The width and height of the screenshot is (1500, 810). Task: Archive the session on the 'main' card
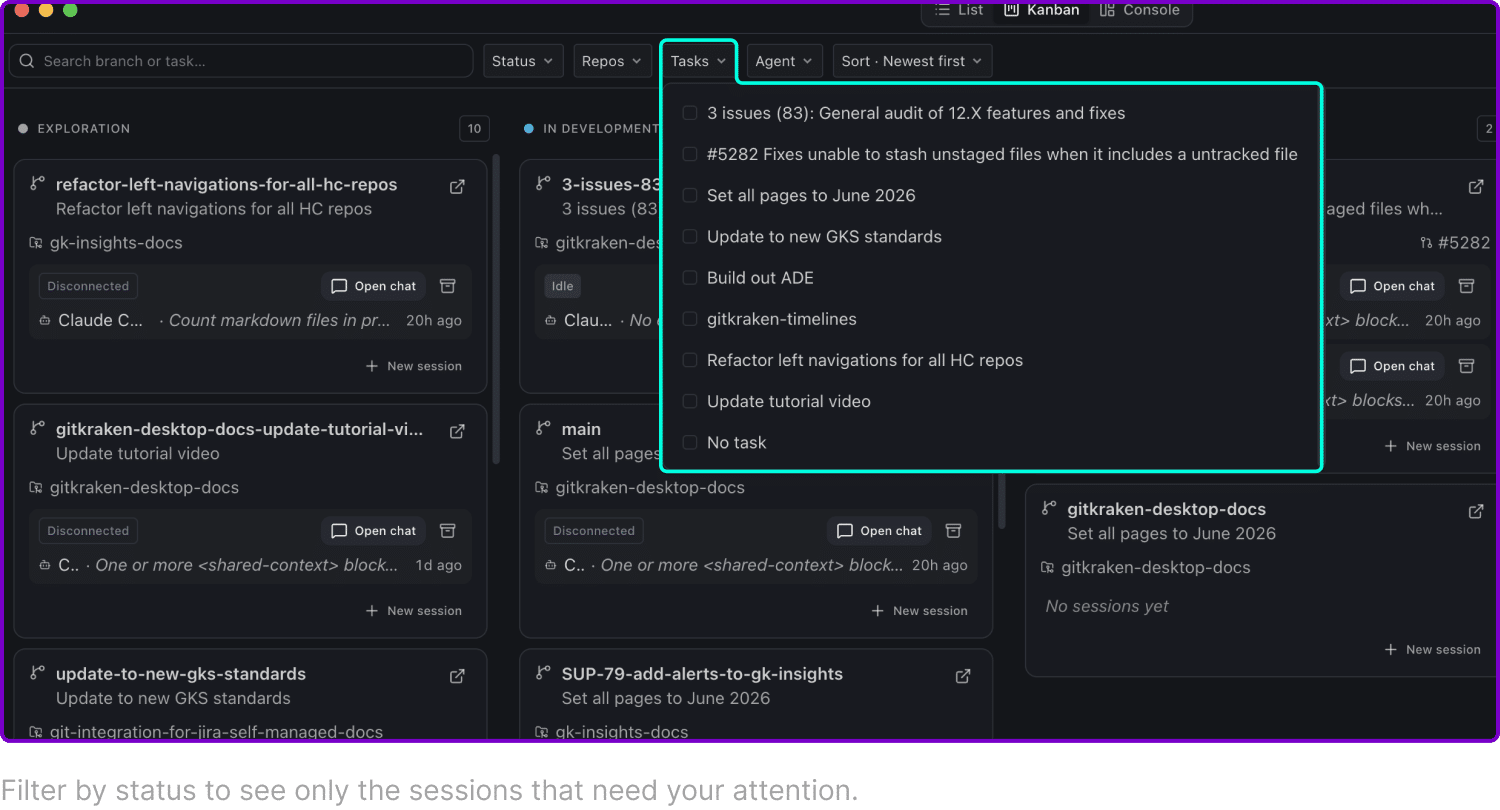point(954,531)
